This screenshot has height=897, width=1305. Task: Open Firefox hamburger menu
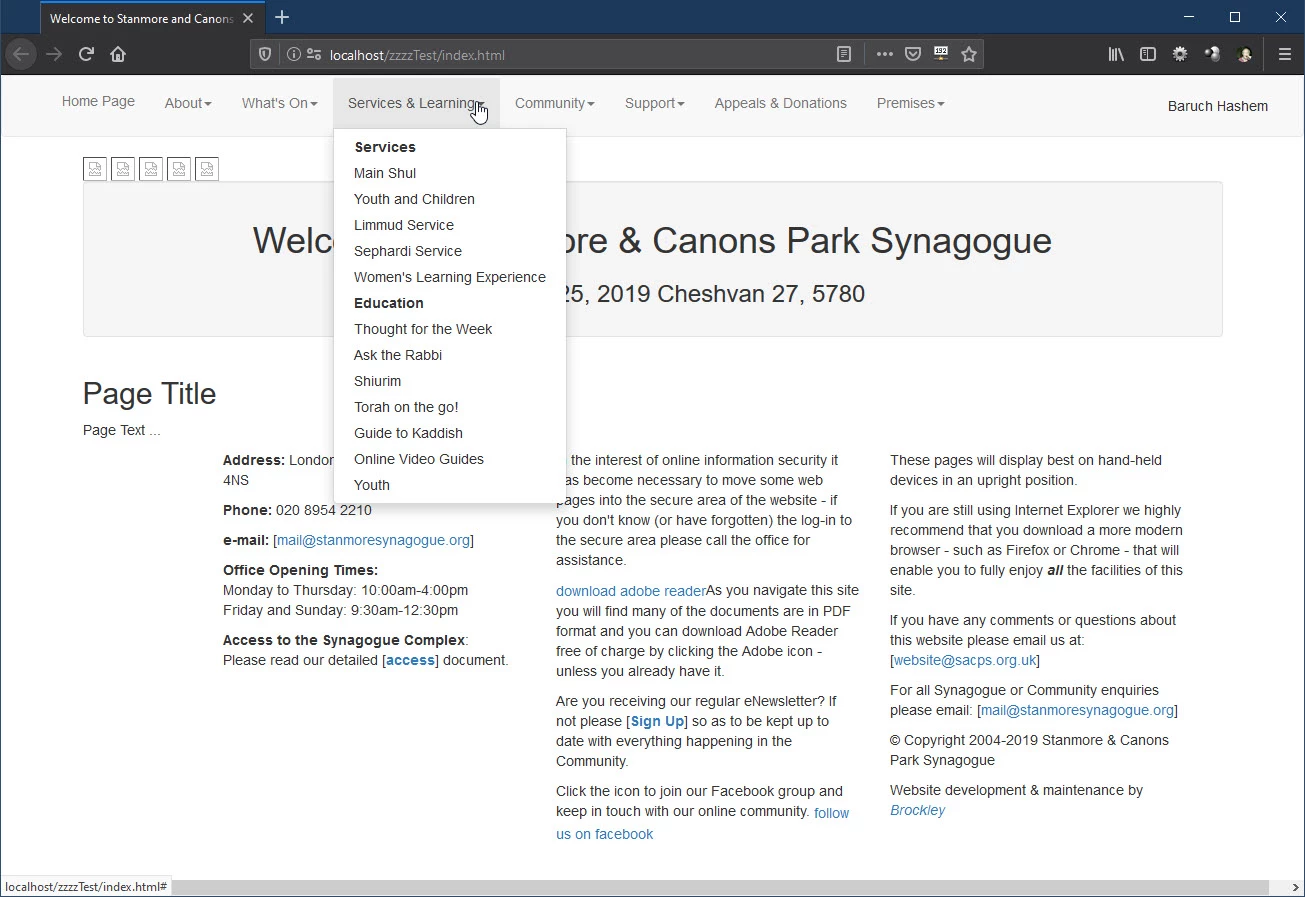(1285, 55)
